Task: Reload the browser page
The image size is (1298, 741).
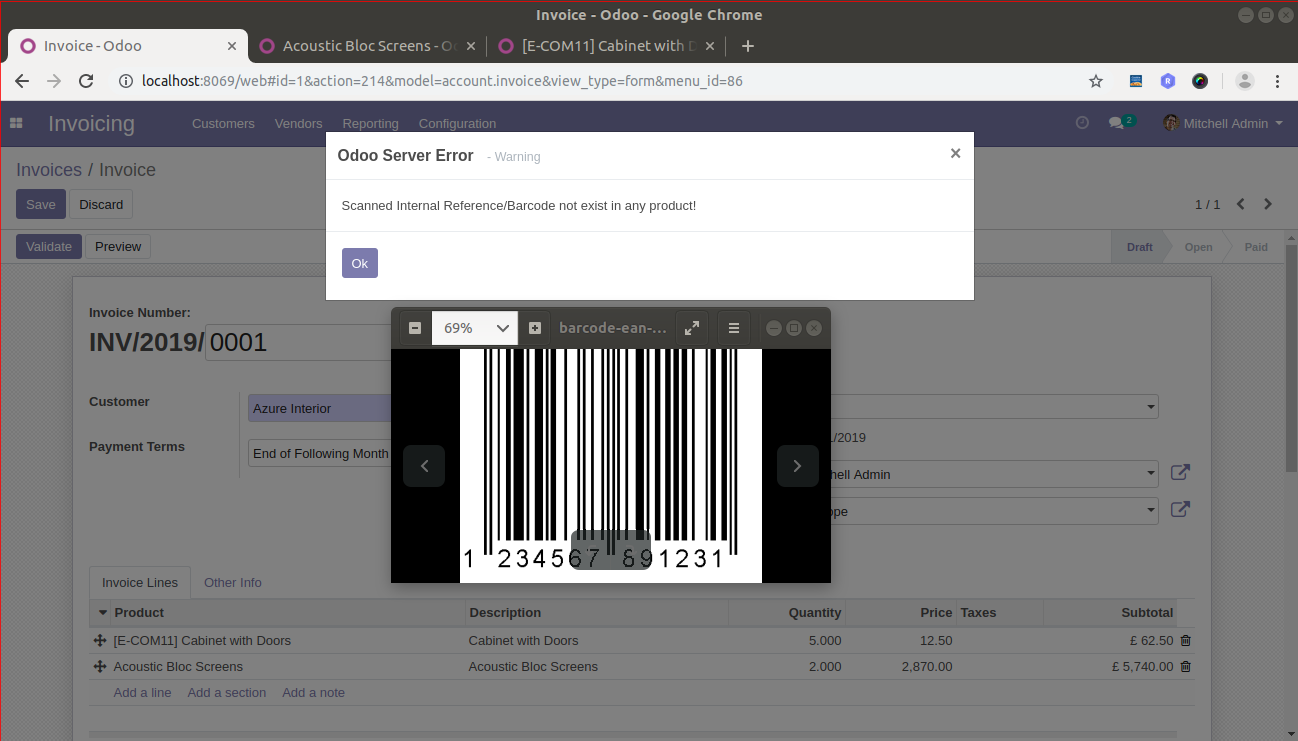Action: (86, 81)
